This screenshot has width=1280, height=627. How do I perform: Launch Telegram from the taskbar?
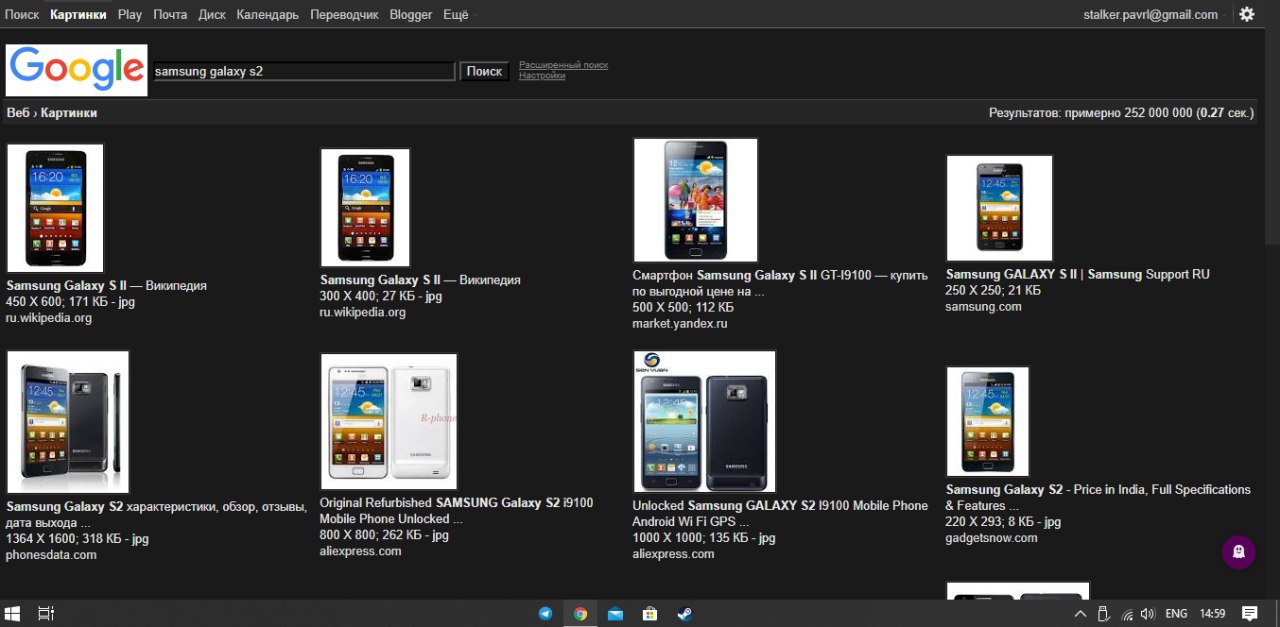(546, 614)
